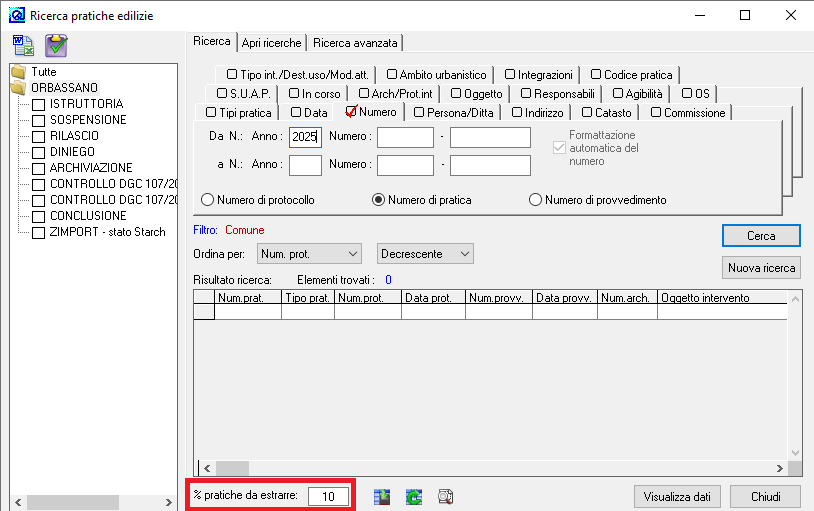The image size is (814, 511).
Task: Select Numero di provvedimento option
Action: point(535,200)
